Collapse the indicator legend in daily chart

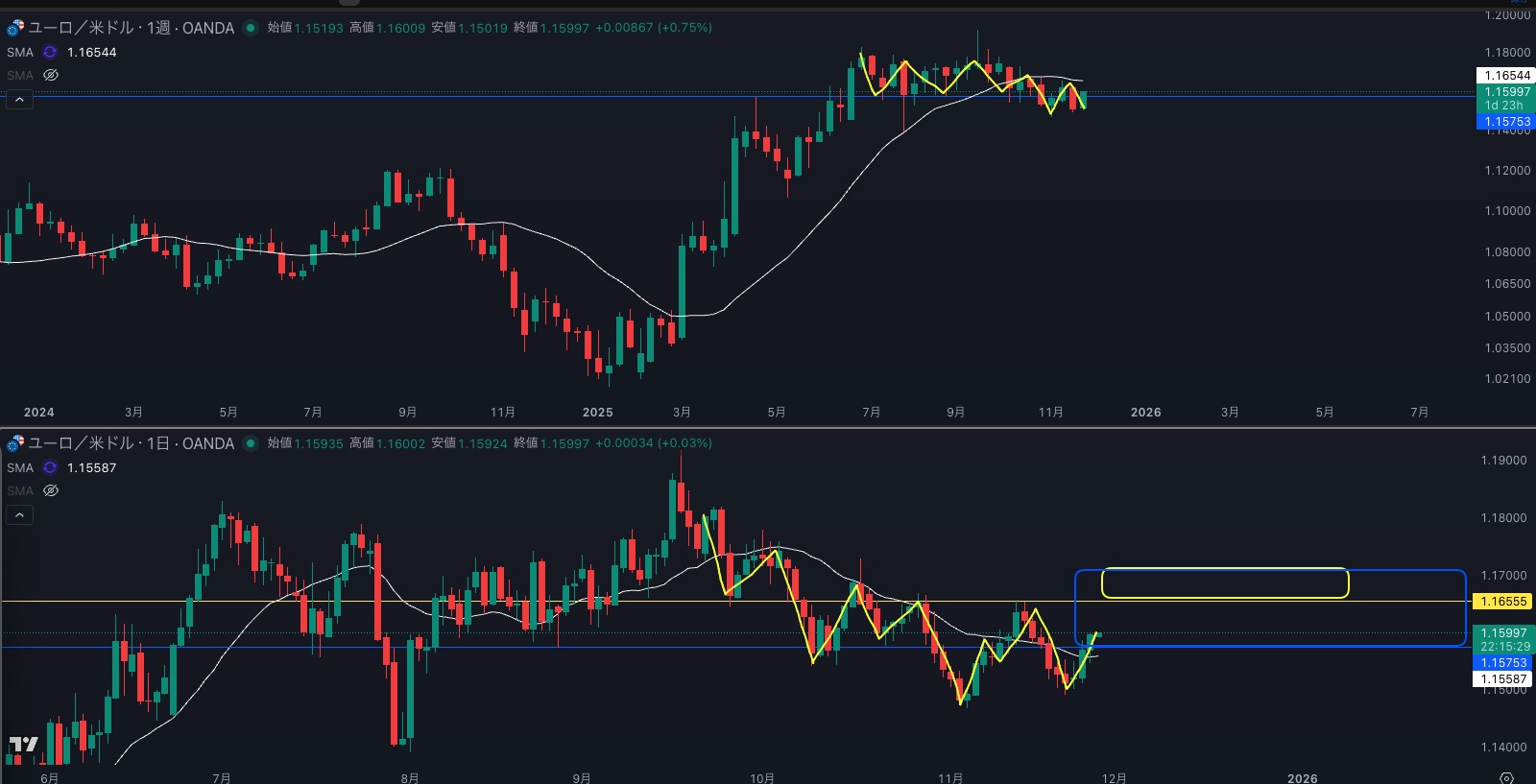pyautogui.click(x=19, y=515)
